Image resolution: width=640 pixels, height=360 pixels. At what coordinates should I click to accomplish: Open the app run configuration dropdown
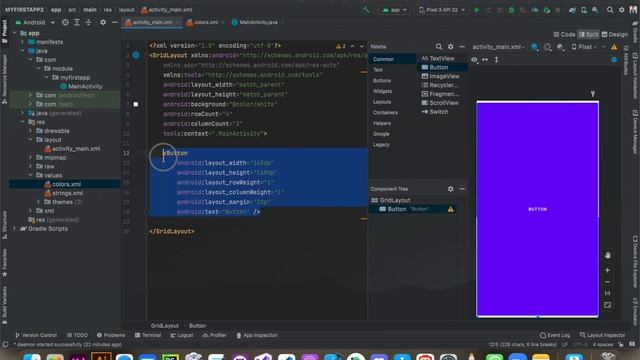coord(394,10)
